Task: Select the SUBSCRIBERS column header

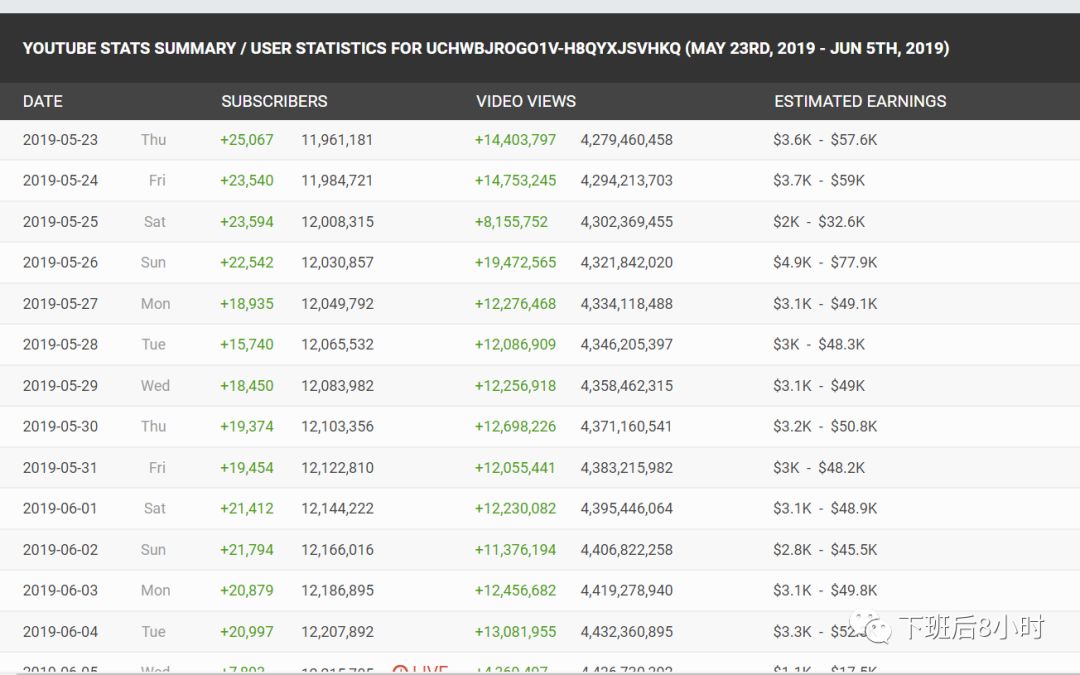Action: [274, 101]
